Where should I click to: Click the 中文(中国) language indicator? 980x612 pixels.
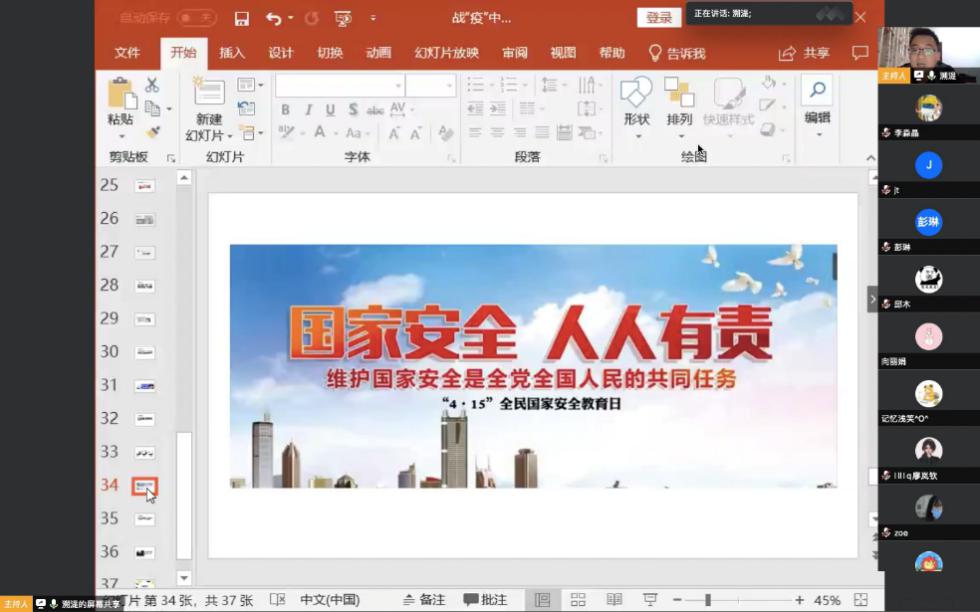click(x=330, y=600)
